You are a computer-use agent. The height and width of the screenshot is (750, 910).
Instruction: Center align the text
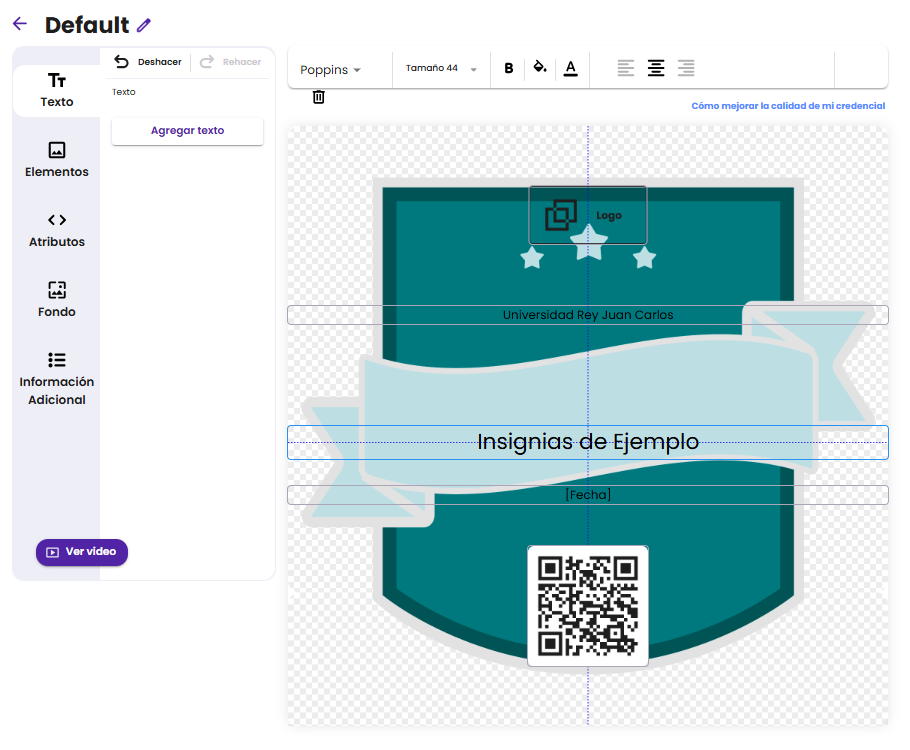(655, 69)
